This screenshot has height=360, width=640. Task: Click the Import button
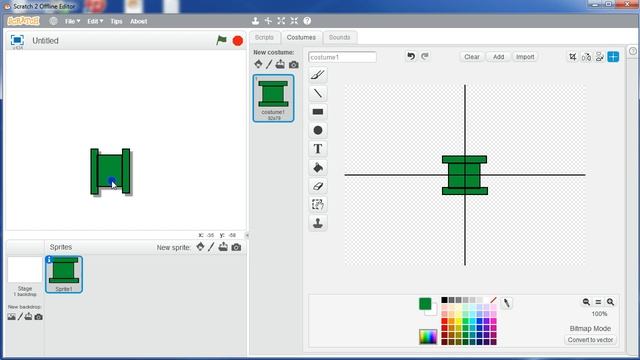(525, 57)
